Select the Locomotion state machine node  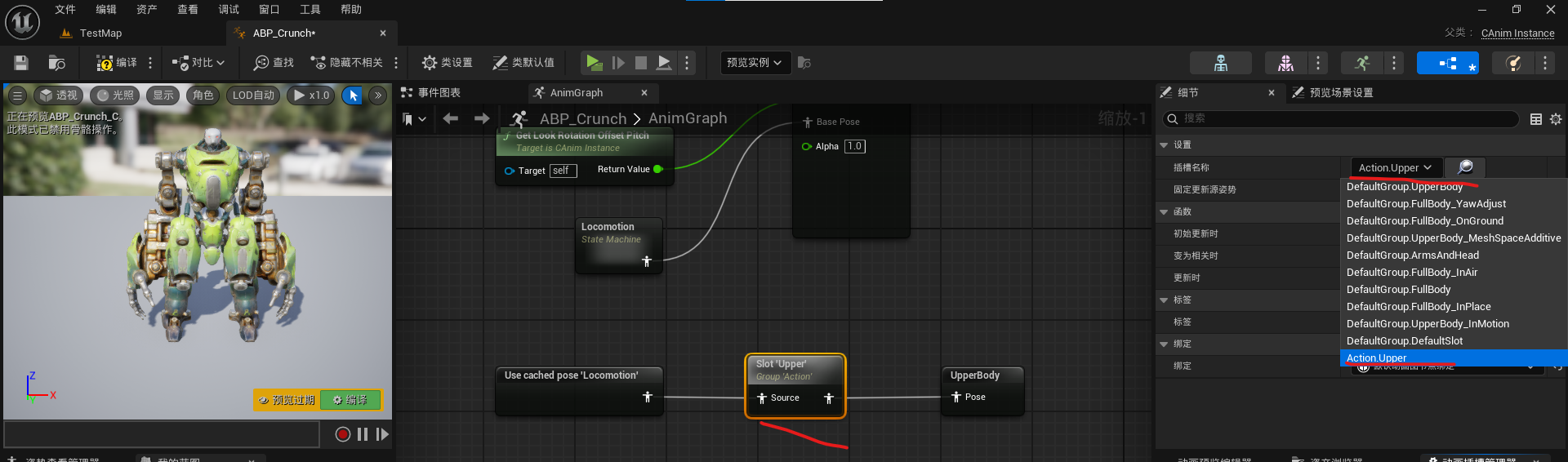(x=620, y=245)
